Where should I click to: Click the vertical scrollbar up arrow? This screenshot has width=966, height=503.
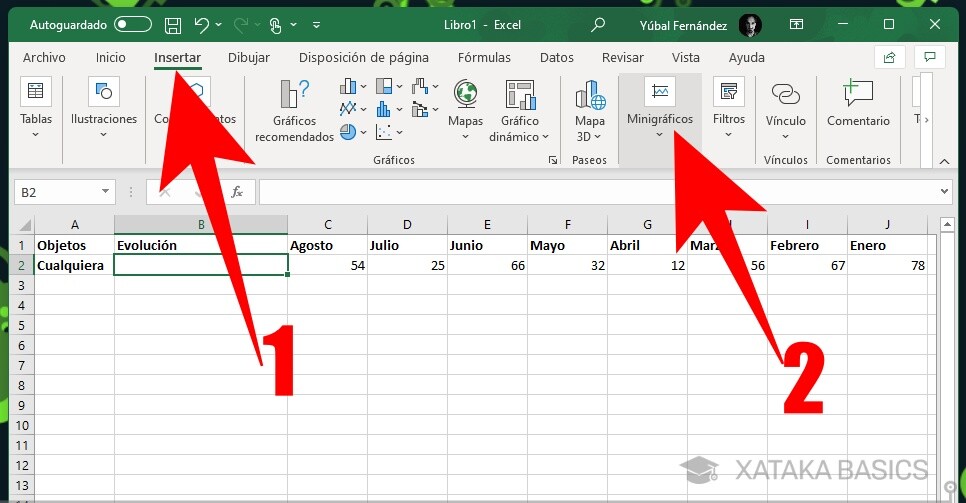coord(948,224)
